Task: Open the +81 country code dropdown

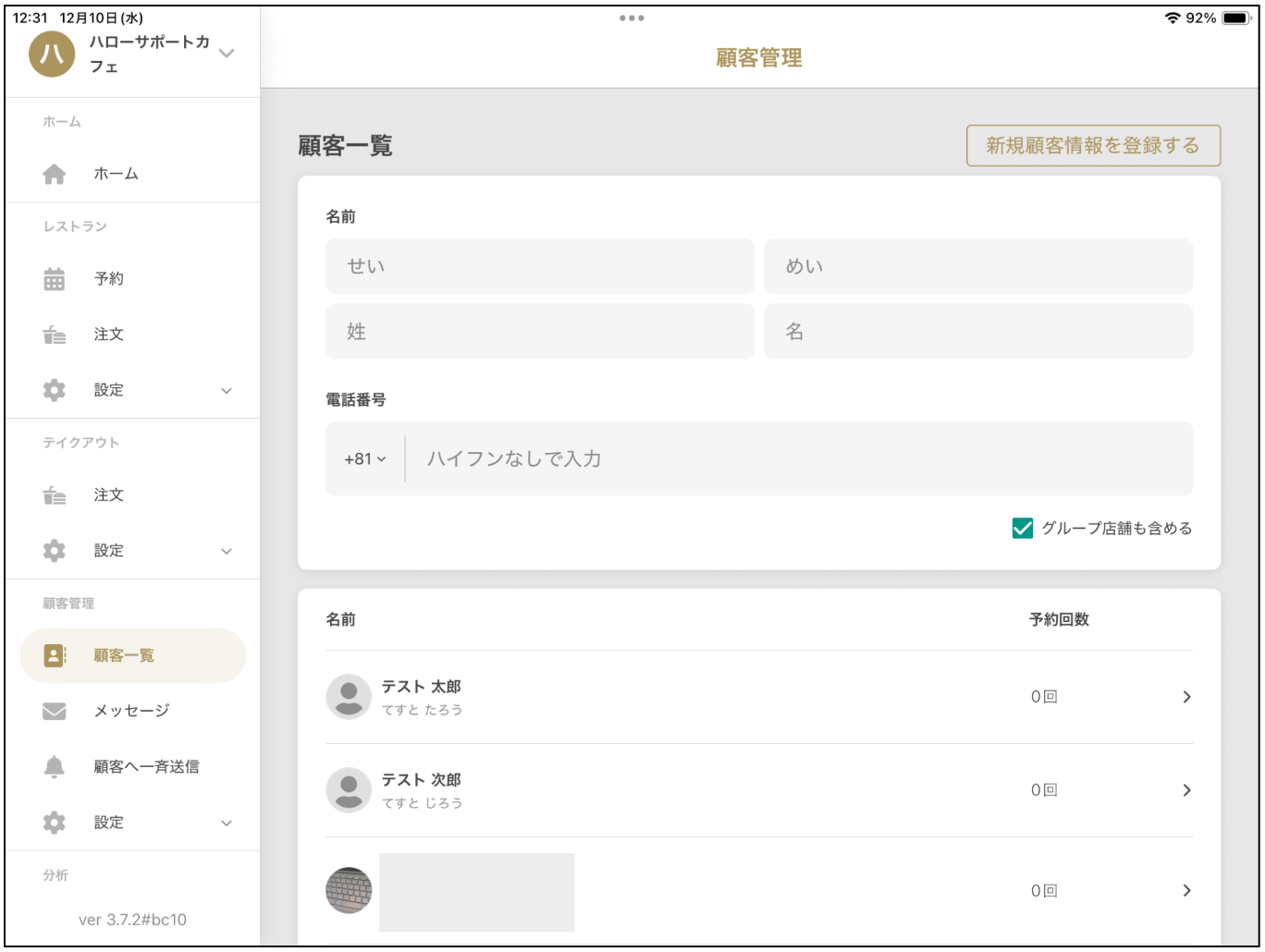Action: pyautogui.click(x=363, y=458)
